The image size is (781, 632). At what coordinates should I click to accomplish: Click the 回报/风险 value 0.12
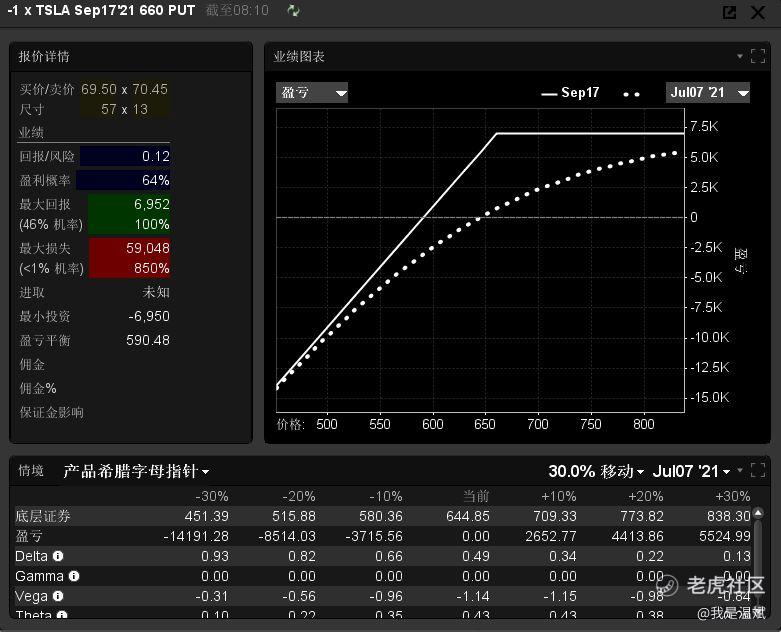click(155, 156)
